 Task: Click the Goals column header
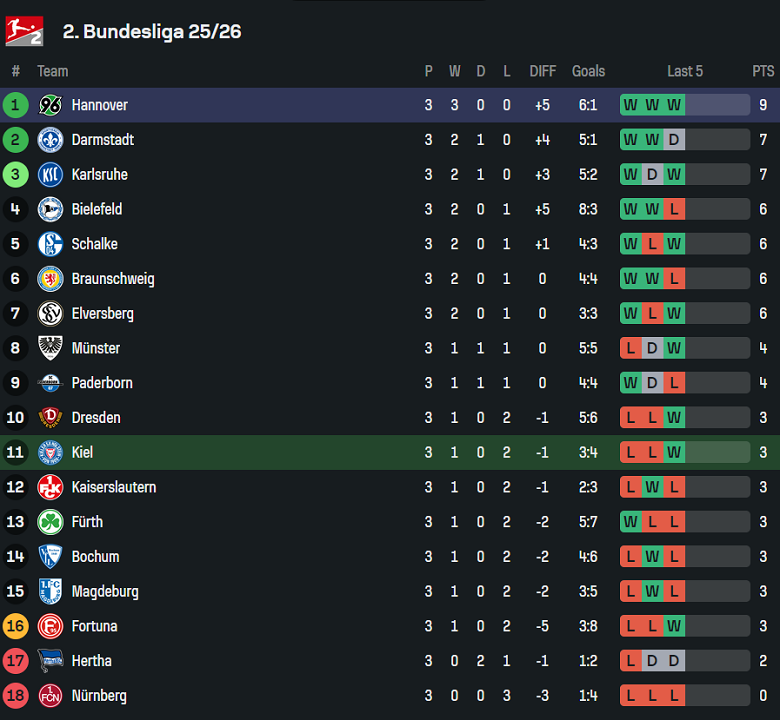588,71
